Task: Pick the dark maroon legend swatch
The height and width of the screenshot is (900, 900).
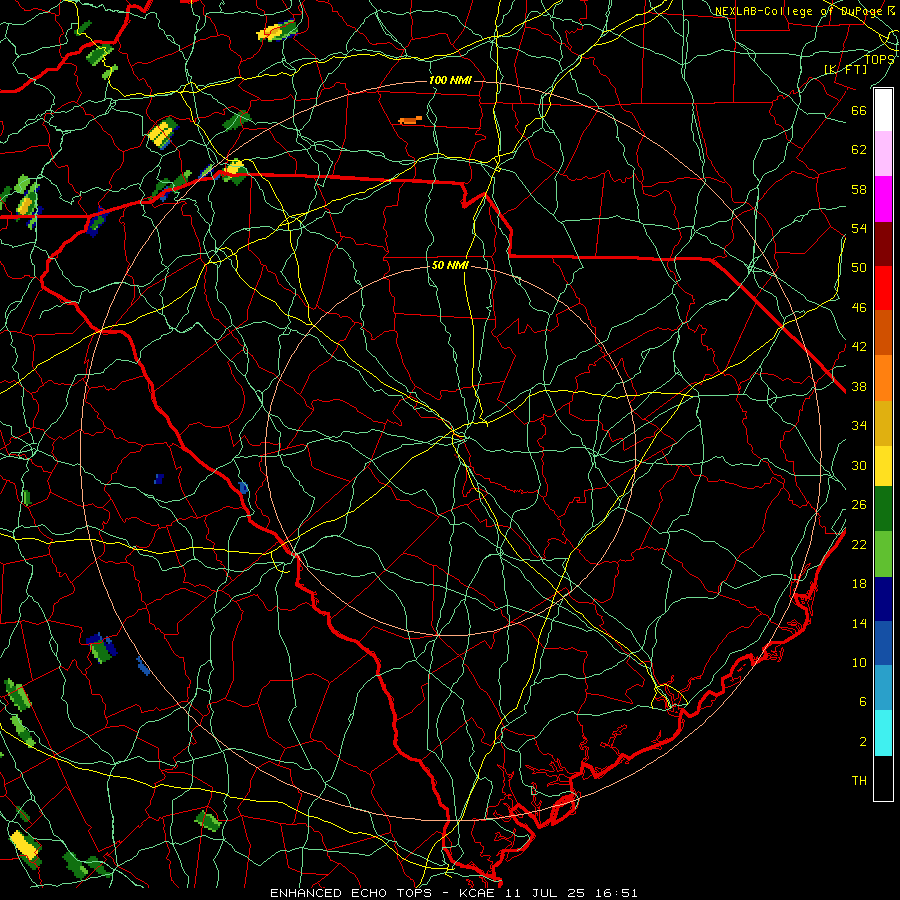Action: click(883, 244)
